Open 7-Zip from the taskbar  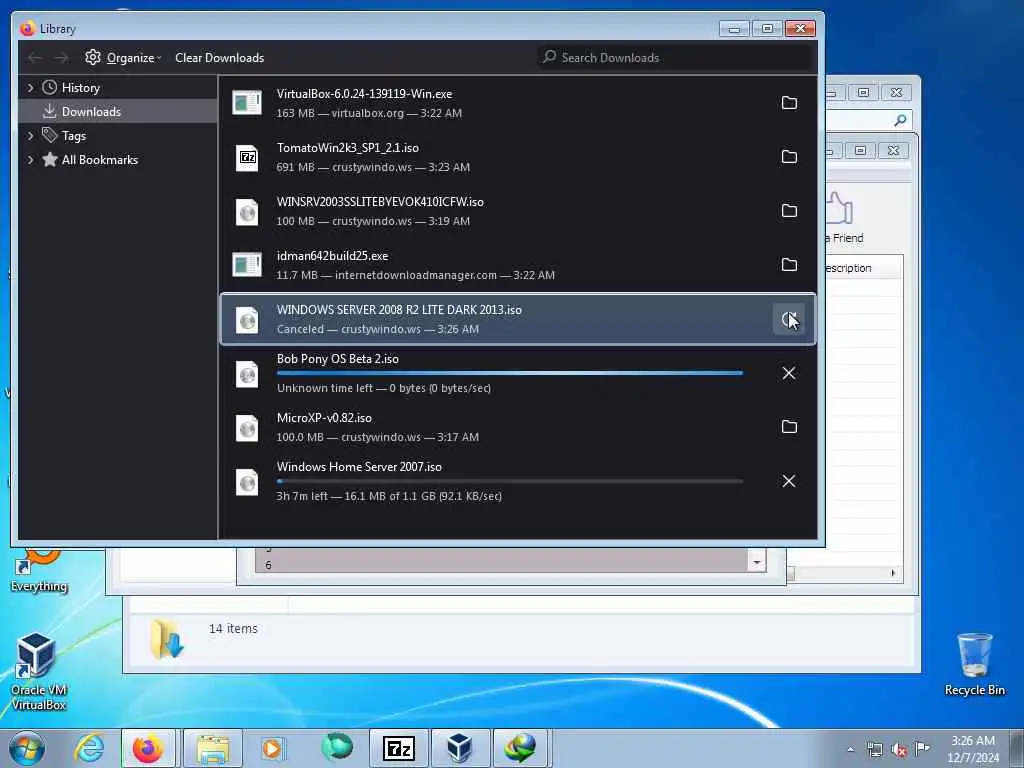pos(399,748)
